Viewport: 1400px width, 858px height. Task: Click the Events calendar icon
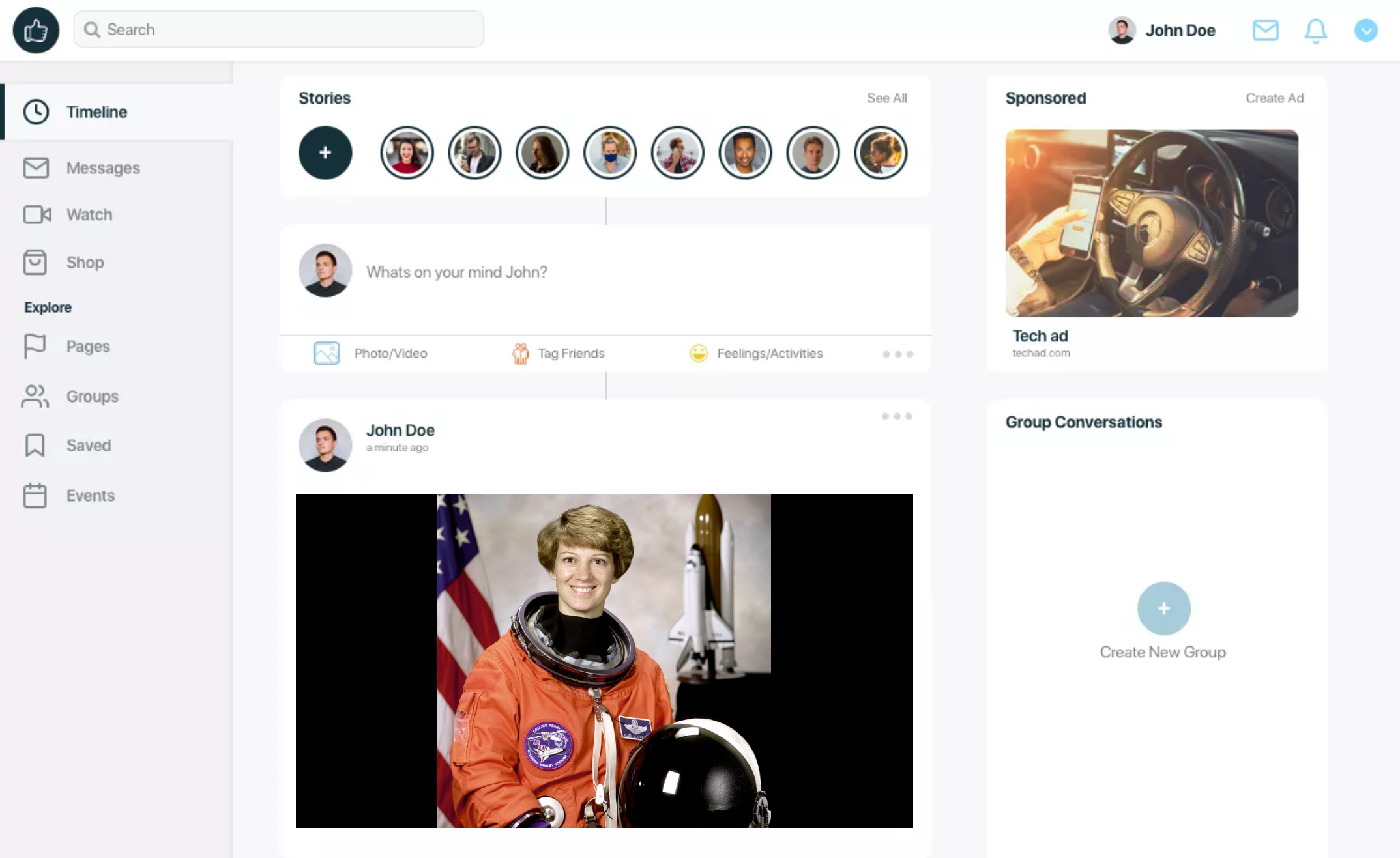(35, 496)
